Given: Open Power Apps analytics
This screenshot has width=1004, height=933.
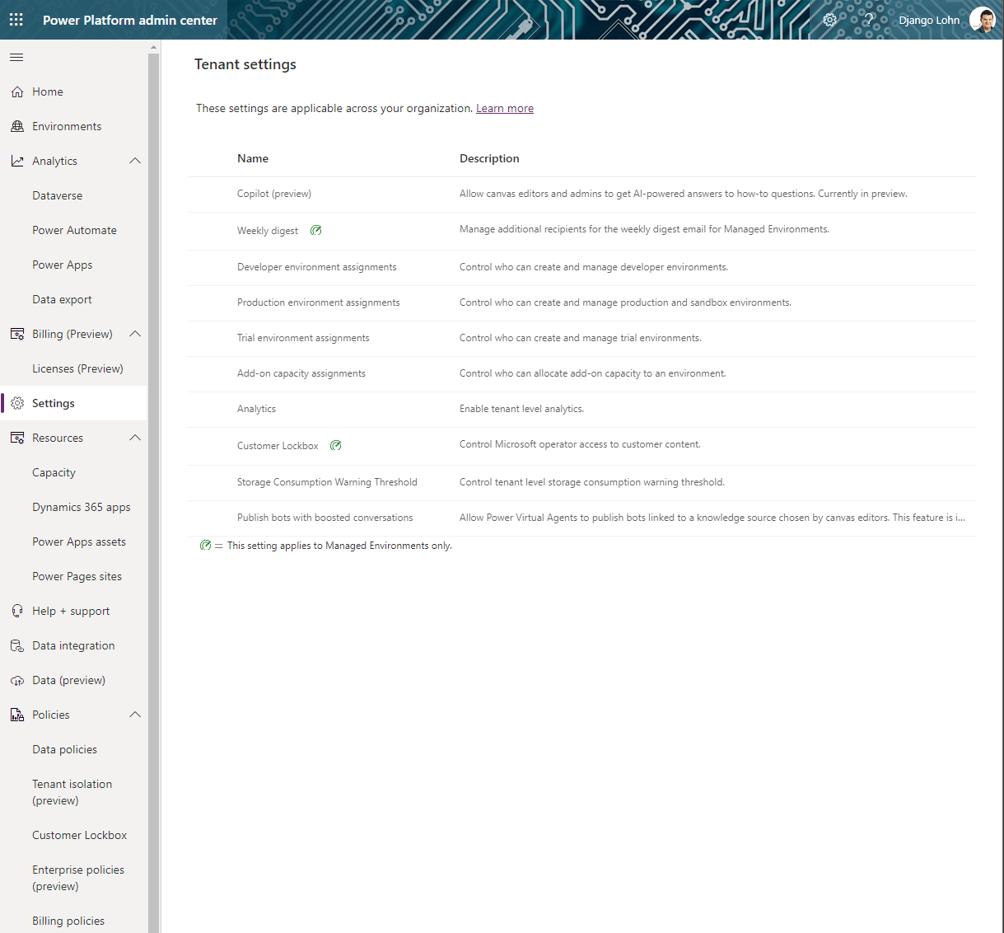Looking at the screenshot, I should pos(62,264).
